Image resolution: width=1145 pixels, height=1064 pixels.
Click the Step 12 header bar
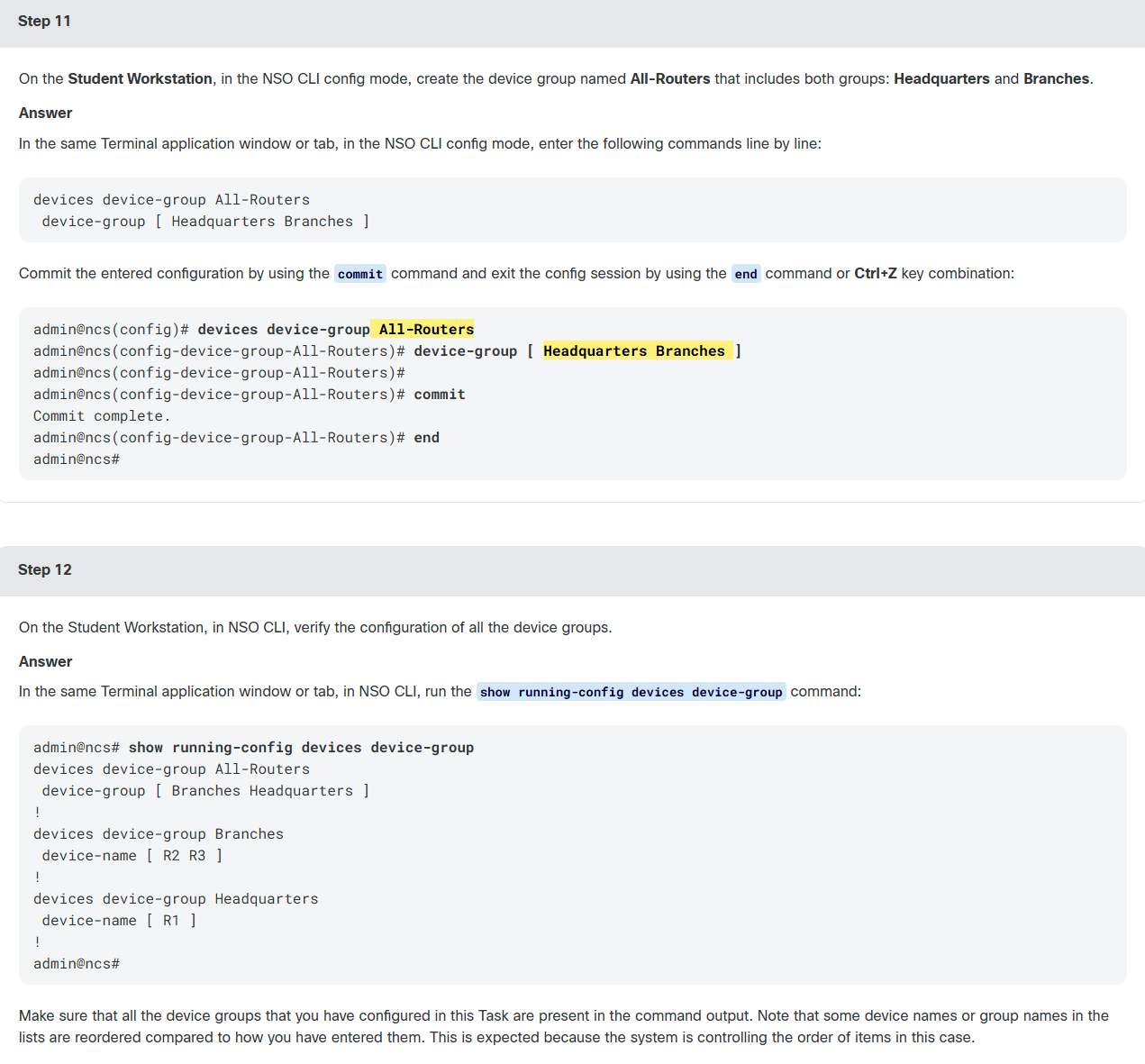tap(572, 570)
